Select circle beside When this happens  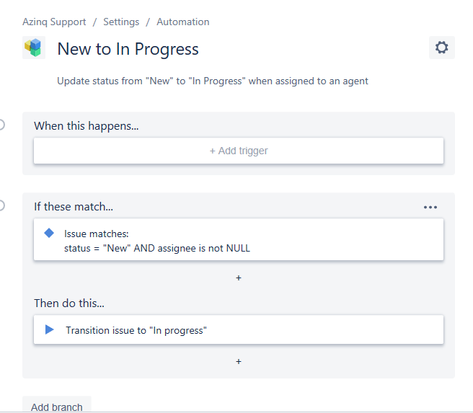pyautogui.click(x=1, y=125)
